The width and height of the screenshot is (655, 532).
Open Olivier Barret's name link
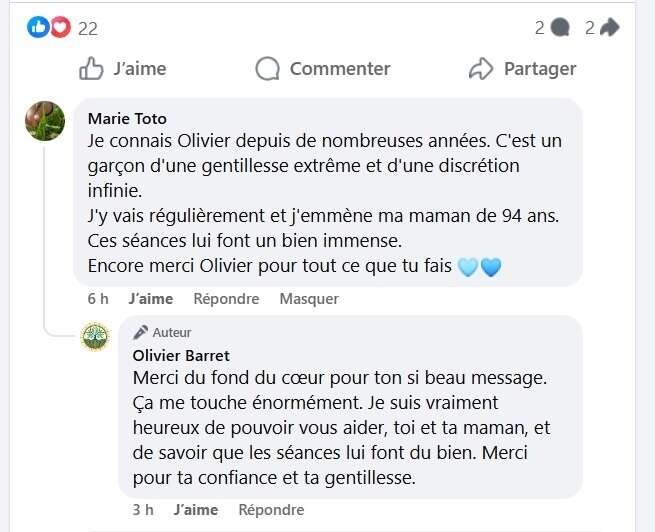pyautogui.click(x=181, y=355)
